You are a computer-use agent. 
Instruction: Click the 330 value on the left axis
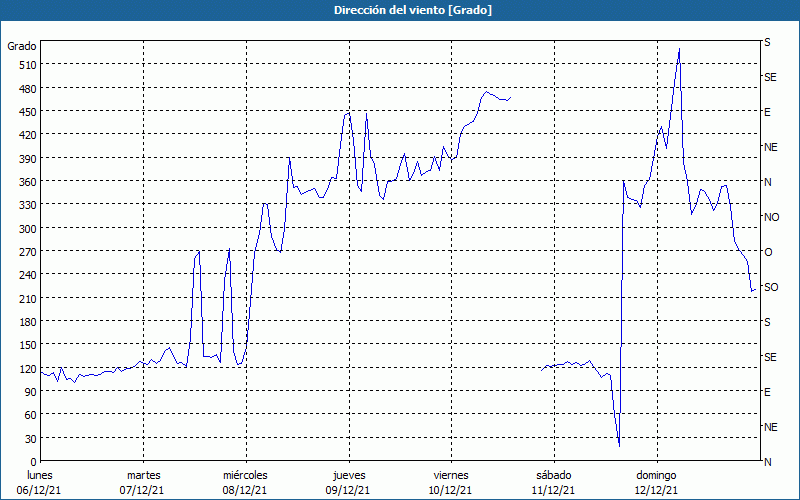coord(27,205)
